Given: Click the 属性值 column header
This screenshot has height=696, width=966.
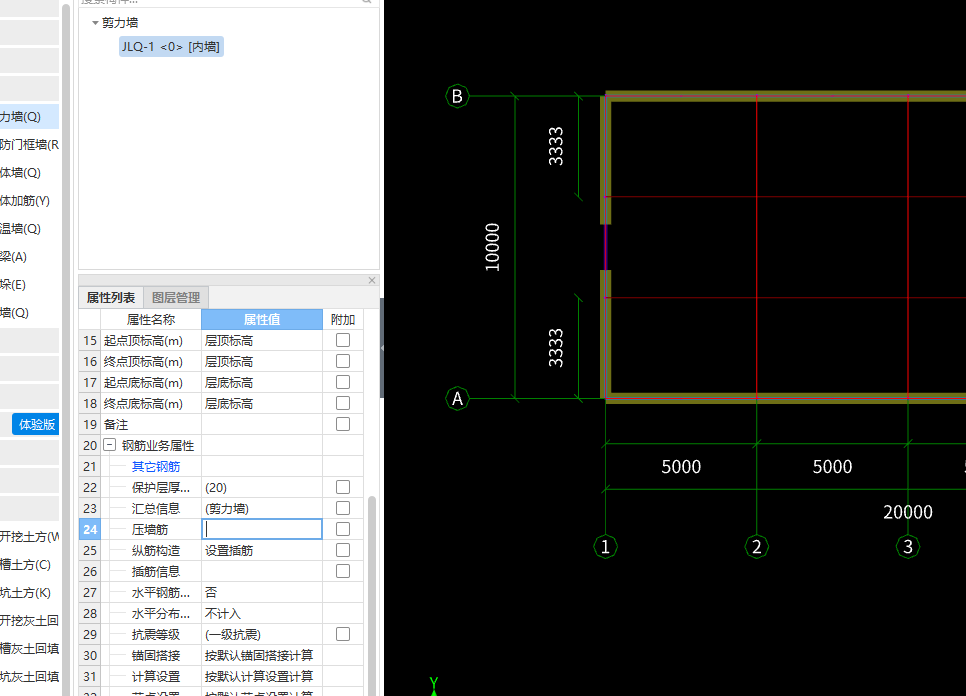Looking at the screenshot, I should tap(262, 320).
